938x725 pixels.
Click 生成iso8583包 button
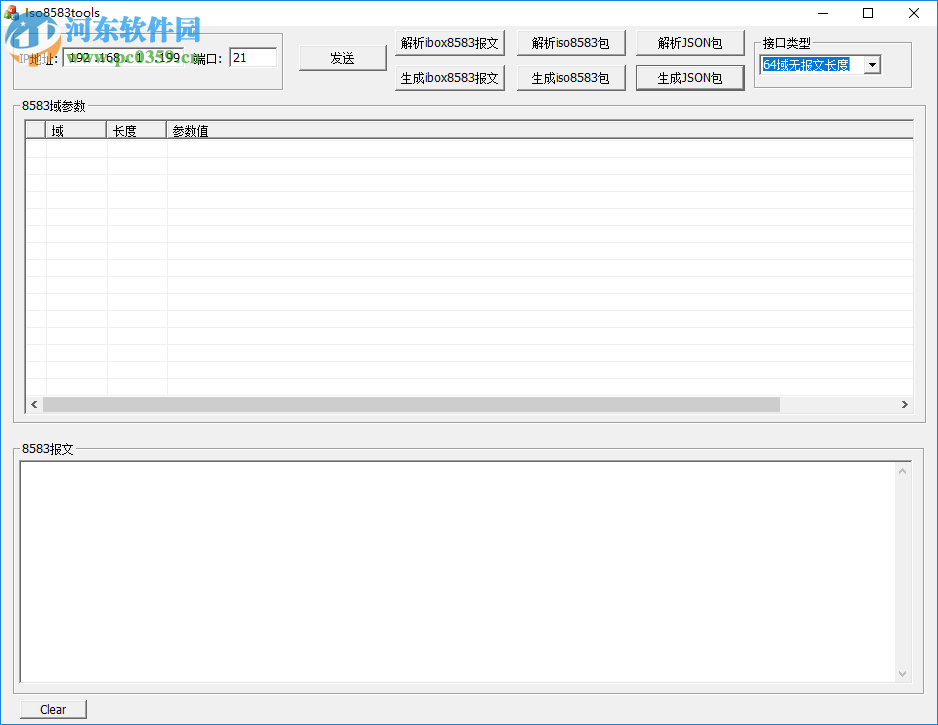pos(570,77)
